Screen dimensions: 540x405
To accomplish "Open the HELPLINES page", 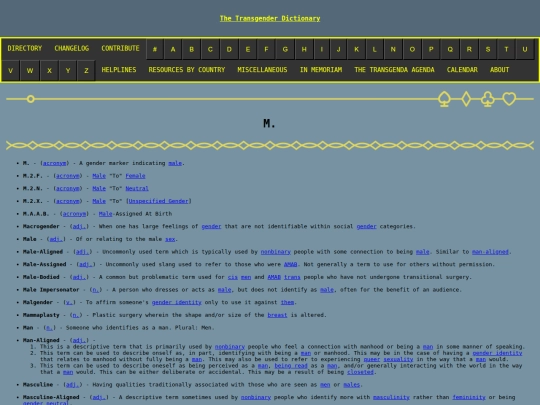I will pos(119,70).
